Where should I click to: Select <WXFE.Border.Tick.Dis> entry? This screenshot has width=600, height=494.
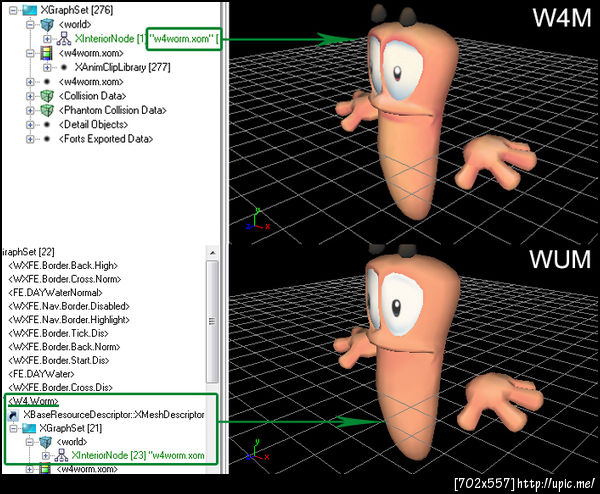point(58,334)
